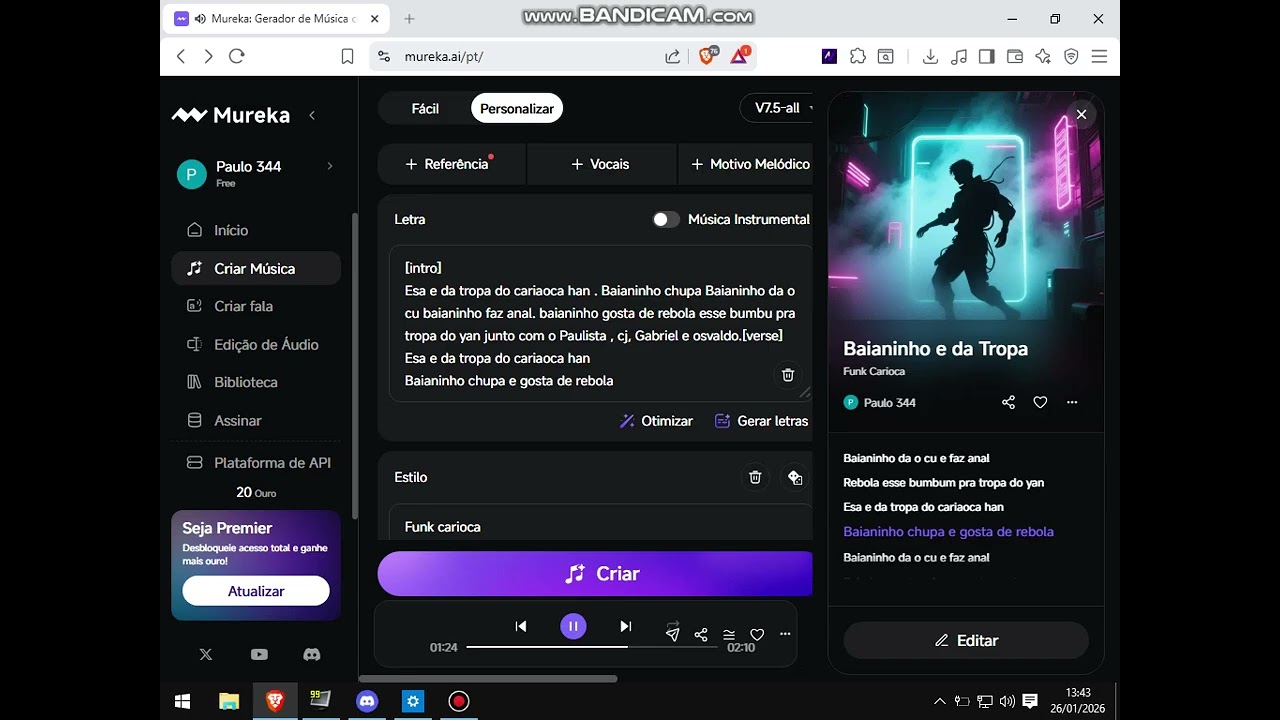
Task: Open the Assinar page
Action: tap(256, 420)
